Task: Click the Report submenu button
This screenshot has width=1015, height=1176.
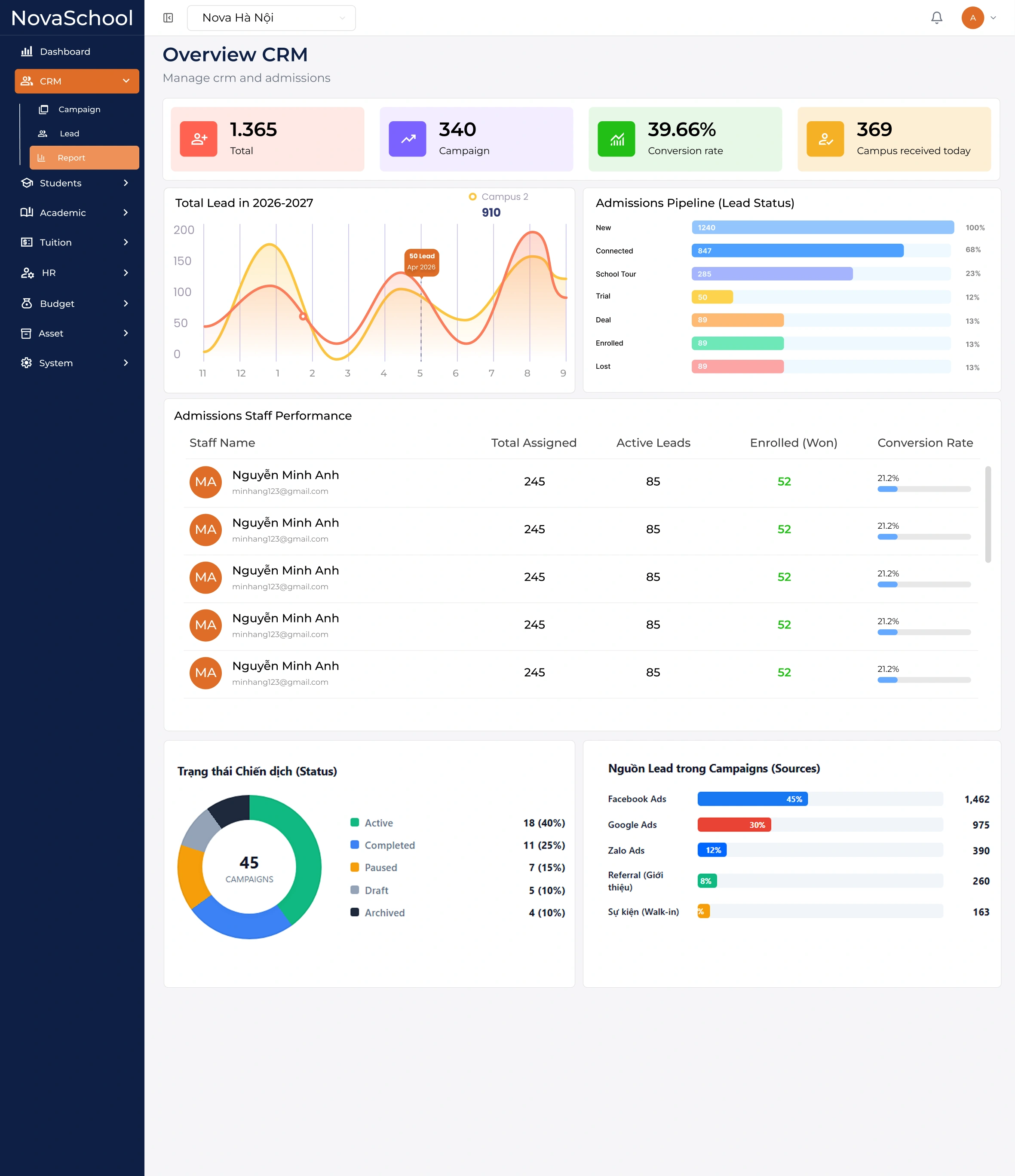Action: (84, 158)
